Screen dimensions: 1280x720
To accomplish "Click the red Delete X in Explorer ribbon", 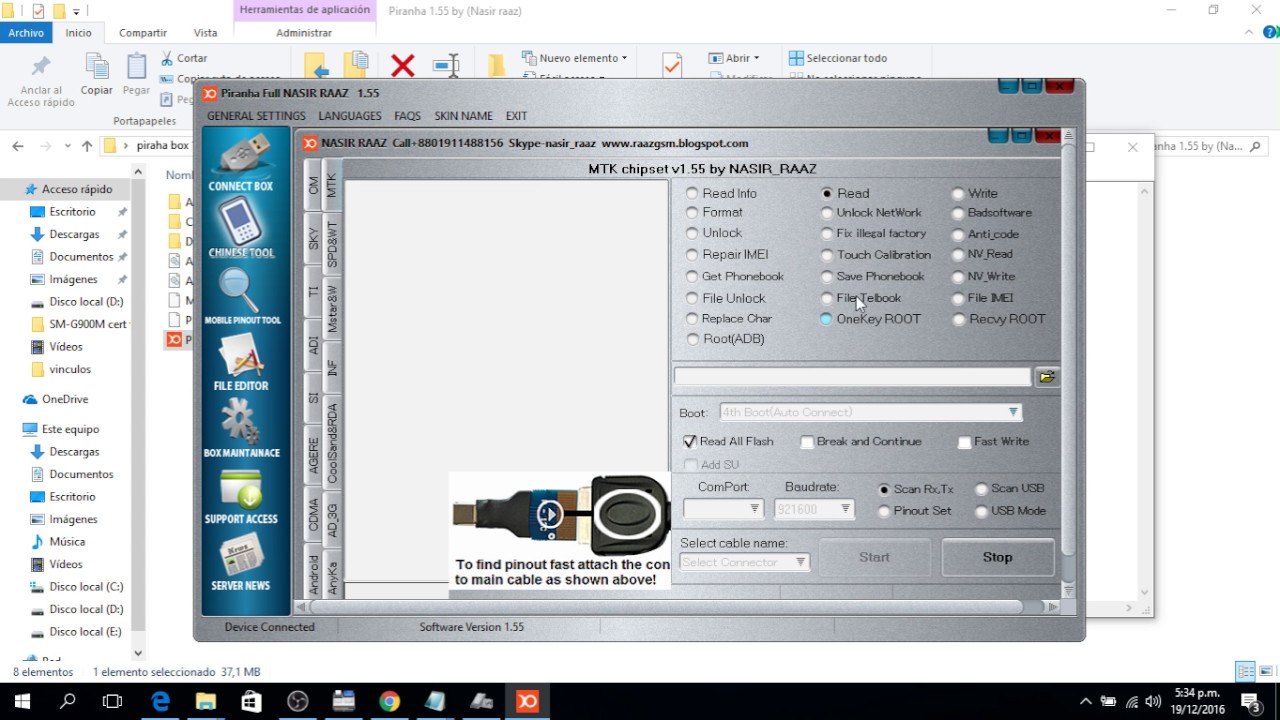I will (x=403, y=66).
